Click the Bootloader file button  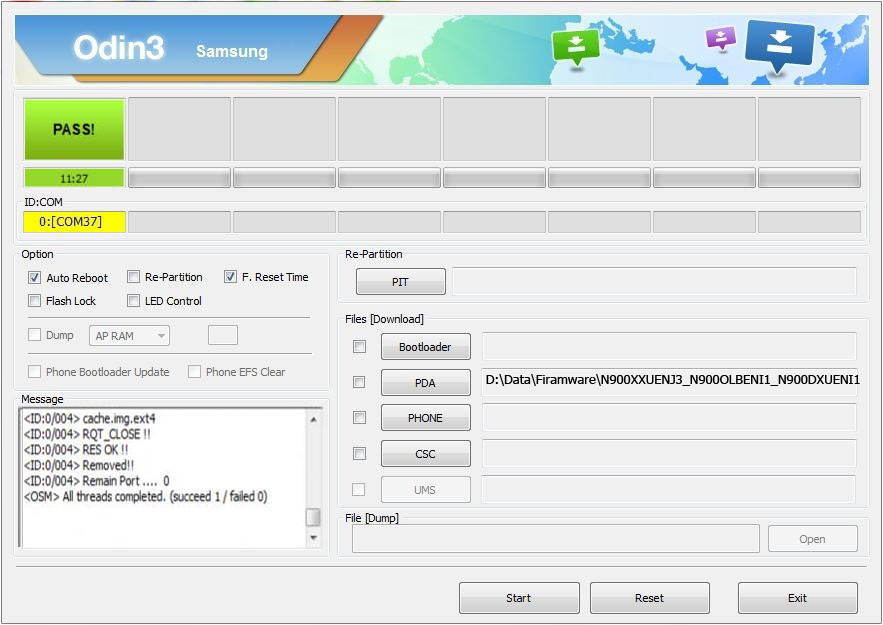click(426, 347)
